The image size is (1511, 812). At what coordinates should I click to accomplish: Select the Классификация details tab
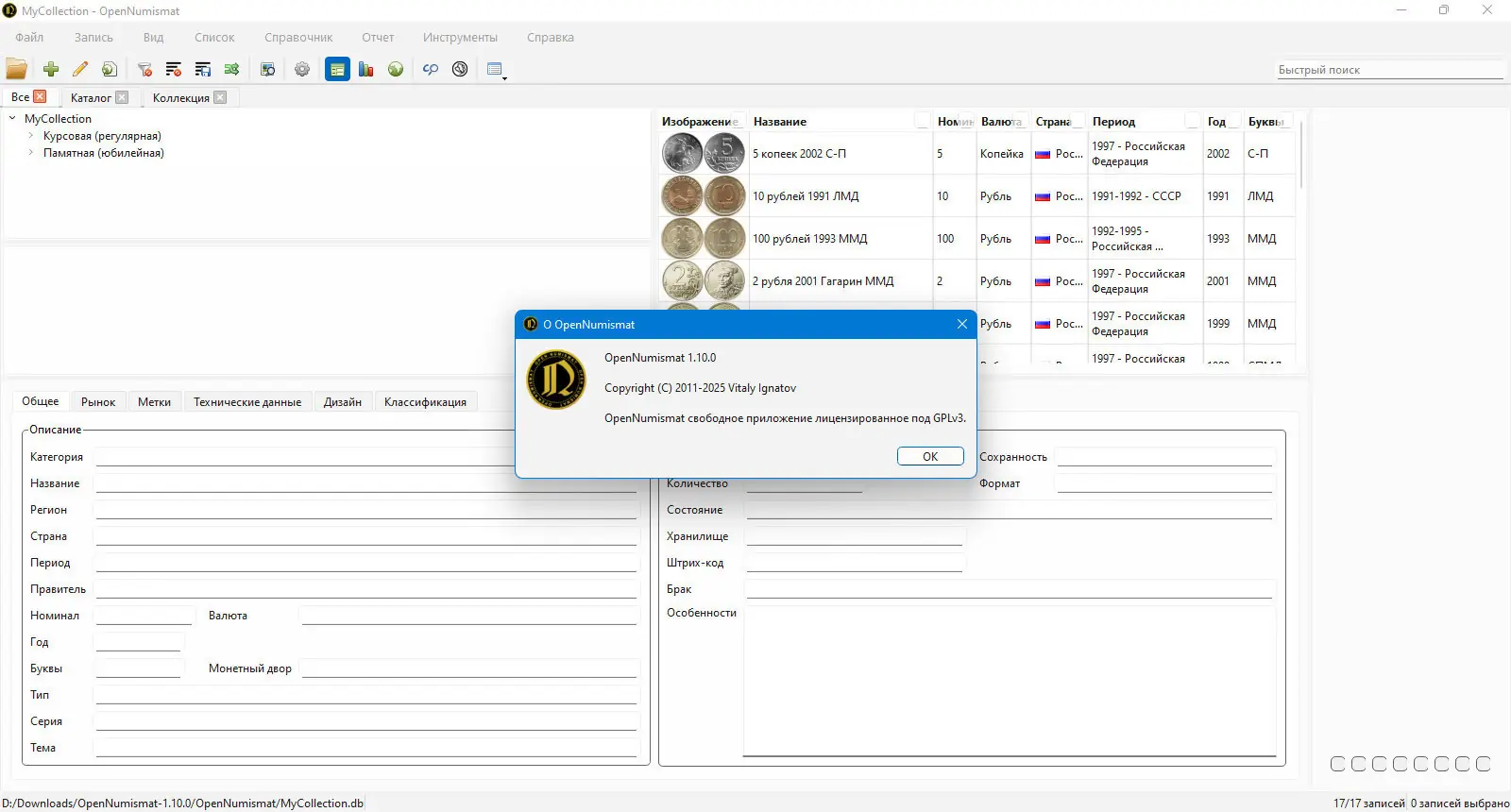pyautogui.click(x=425, y=401)
